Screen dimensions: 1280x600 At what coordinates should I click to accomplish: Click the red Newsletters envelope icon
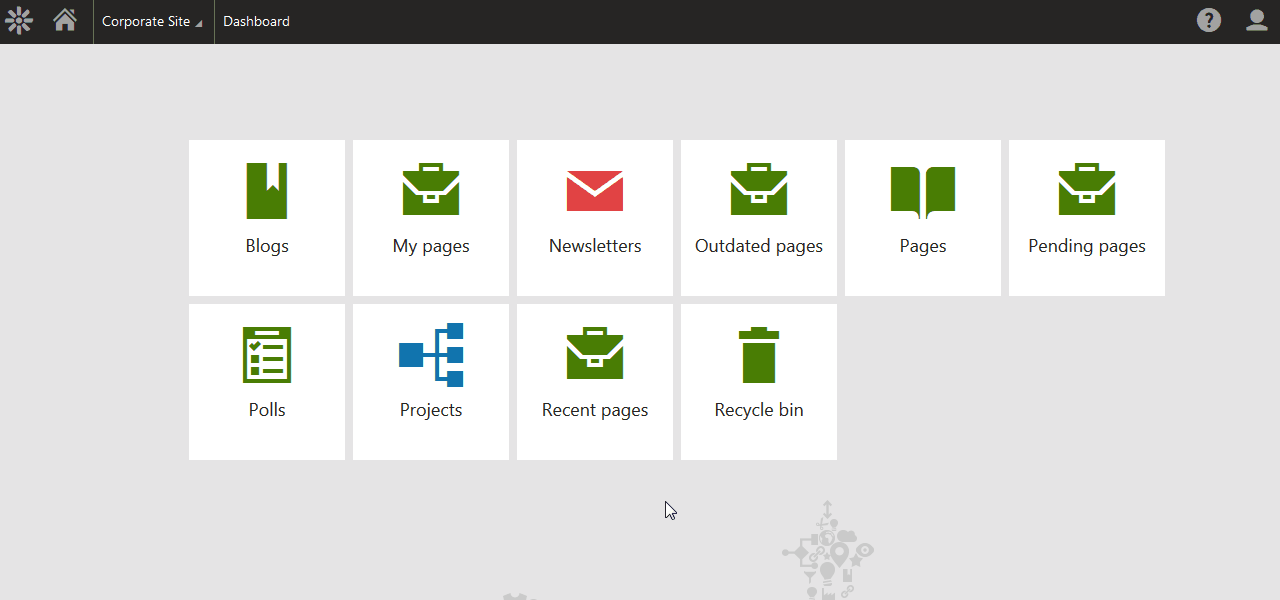[595, 191]
